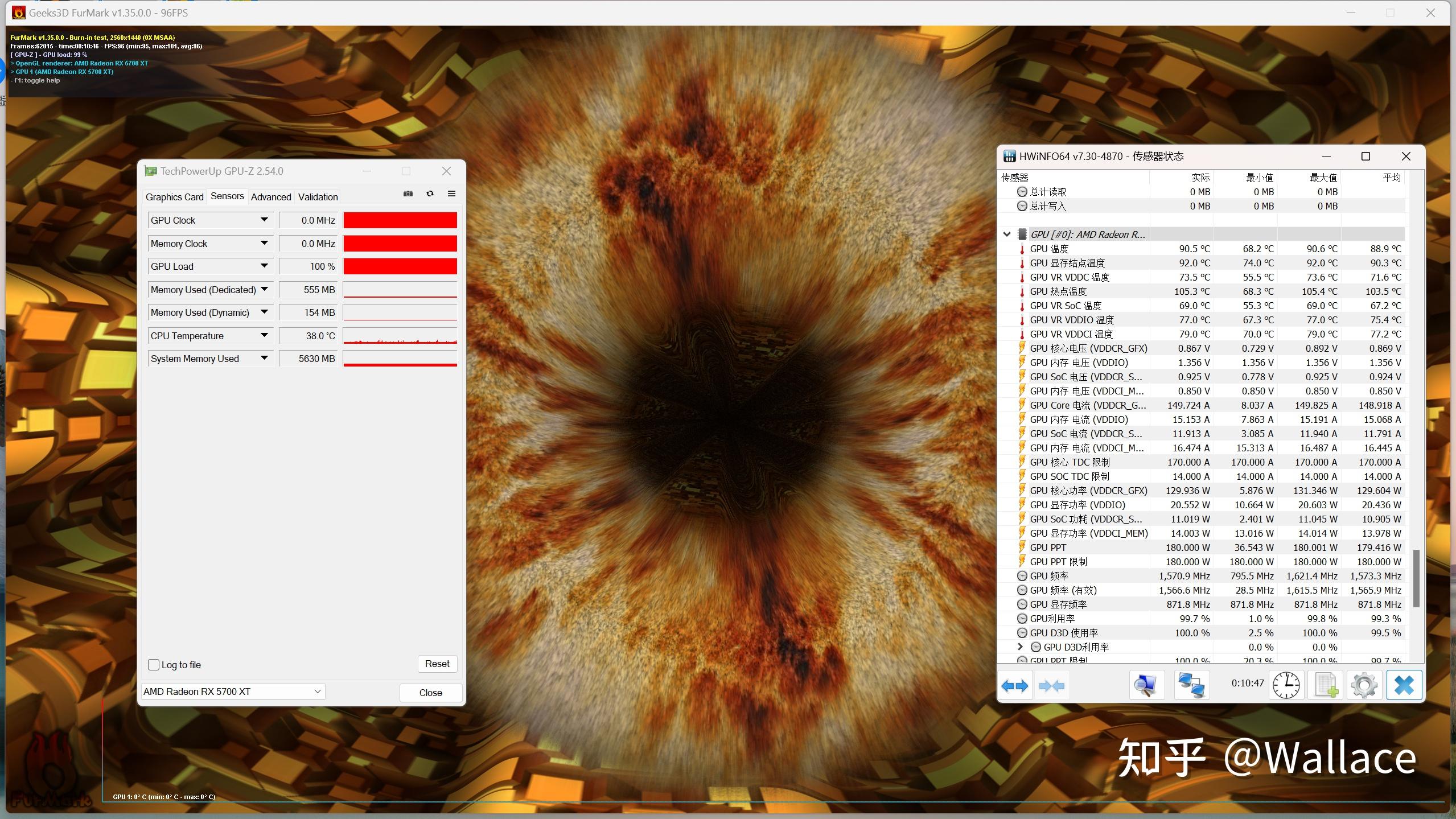Click Reset button in GPU-Z

point(436,663)
